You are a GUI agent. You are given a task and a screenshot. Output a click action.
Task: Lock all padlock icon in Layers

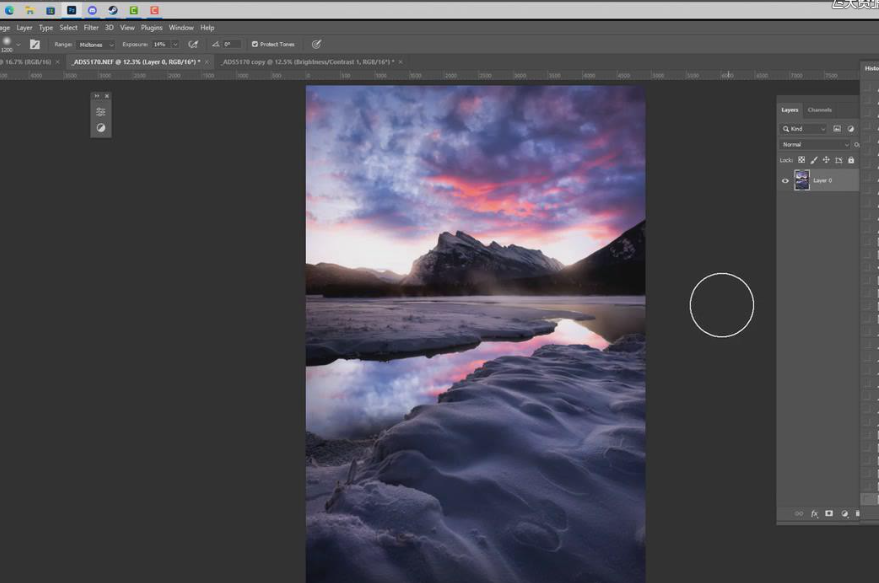click(x=851, y=160)
